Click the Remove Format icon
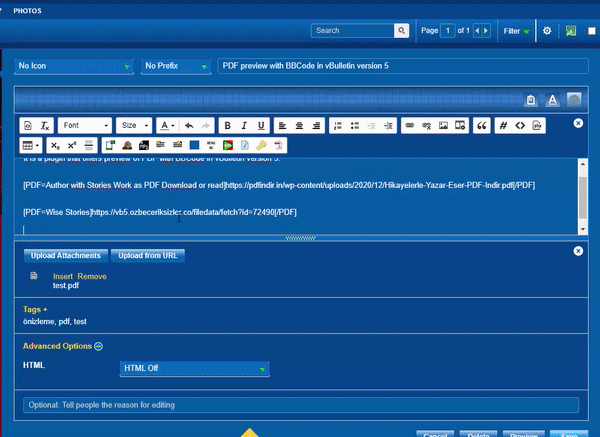Screen dimensions: 600x437 45,126
